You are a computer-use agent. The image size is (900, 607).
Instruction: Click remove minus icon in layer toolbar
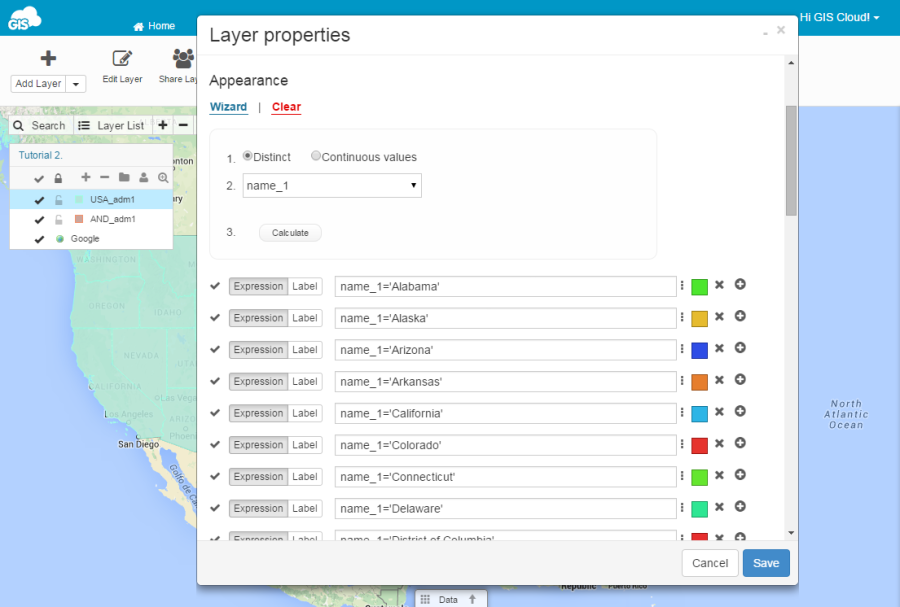click(x=104, y=177)
